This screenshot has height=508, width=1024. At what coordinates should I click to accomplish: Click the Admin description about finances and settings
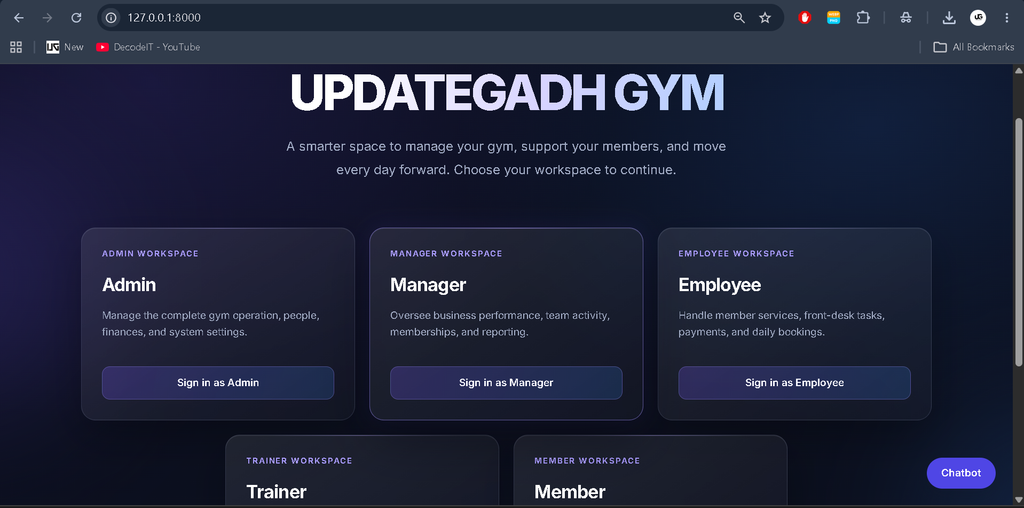tap(211, 324)
